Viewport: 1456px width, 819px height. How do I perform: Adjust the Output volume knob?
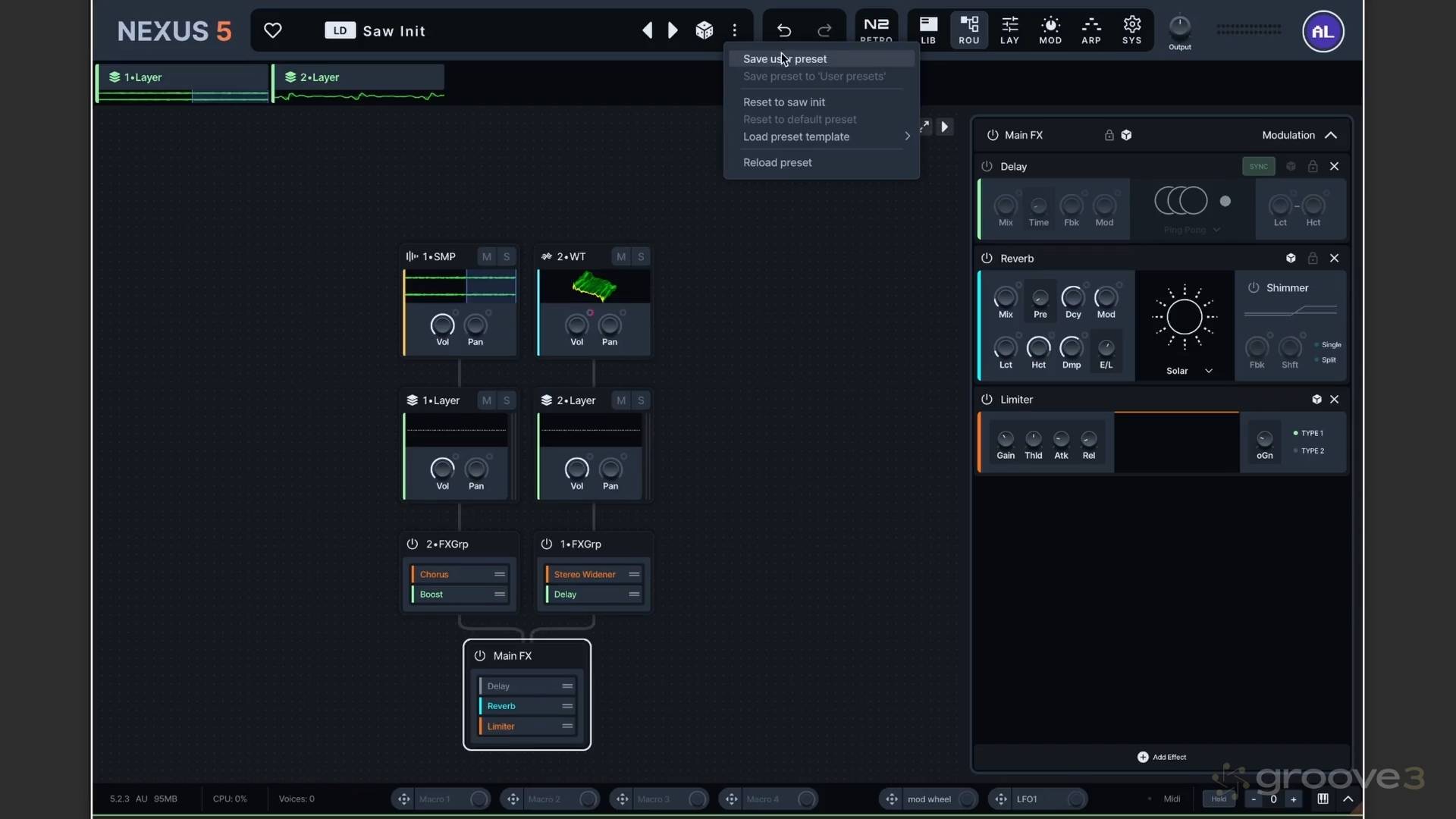coord(1180,27)
